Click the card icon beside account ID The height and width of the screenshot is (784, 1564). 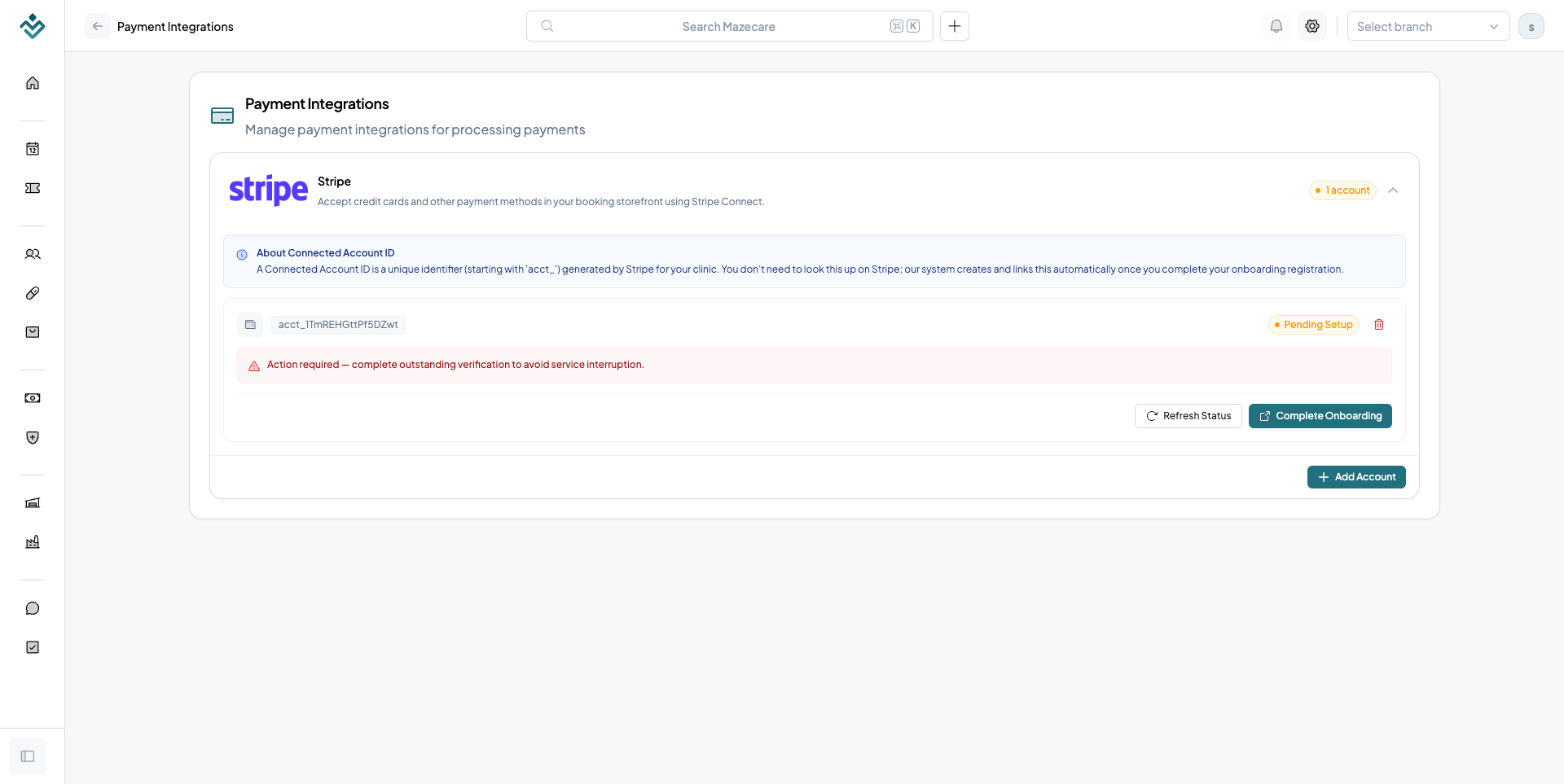250,325
